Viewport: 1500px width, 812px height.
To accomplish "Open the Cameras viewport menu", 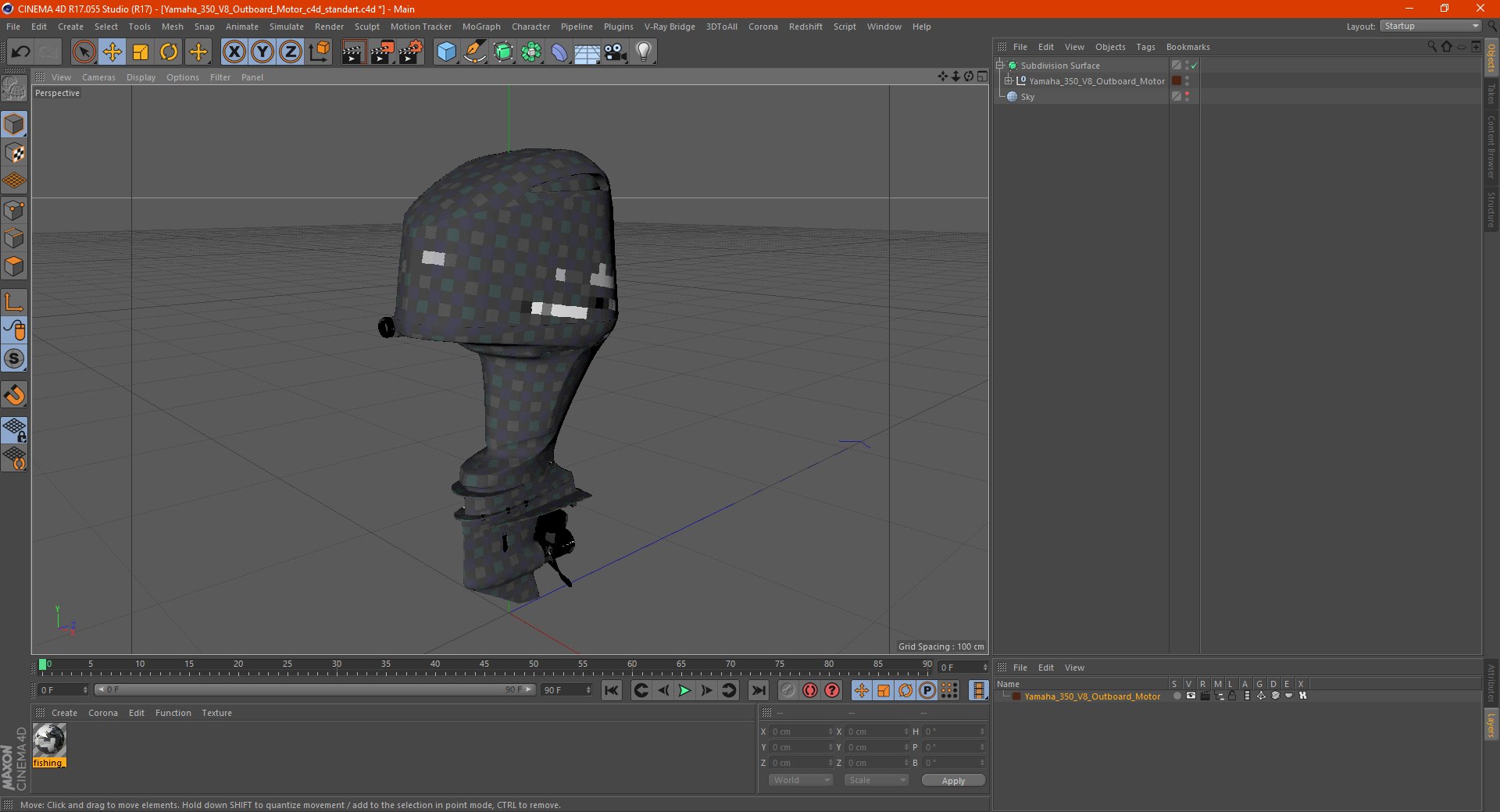I will (98, 77).
